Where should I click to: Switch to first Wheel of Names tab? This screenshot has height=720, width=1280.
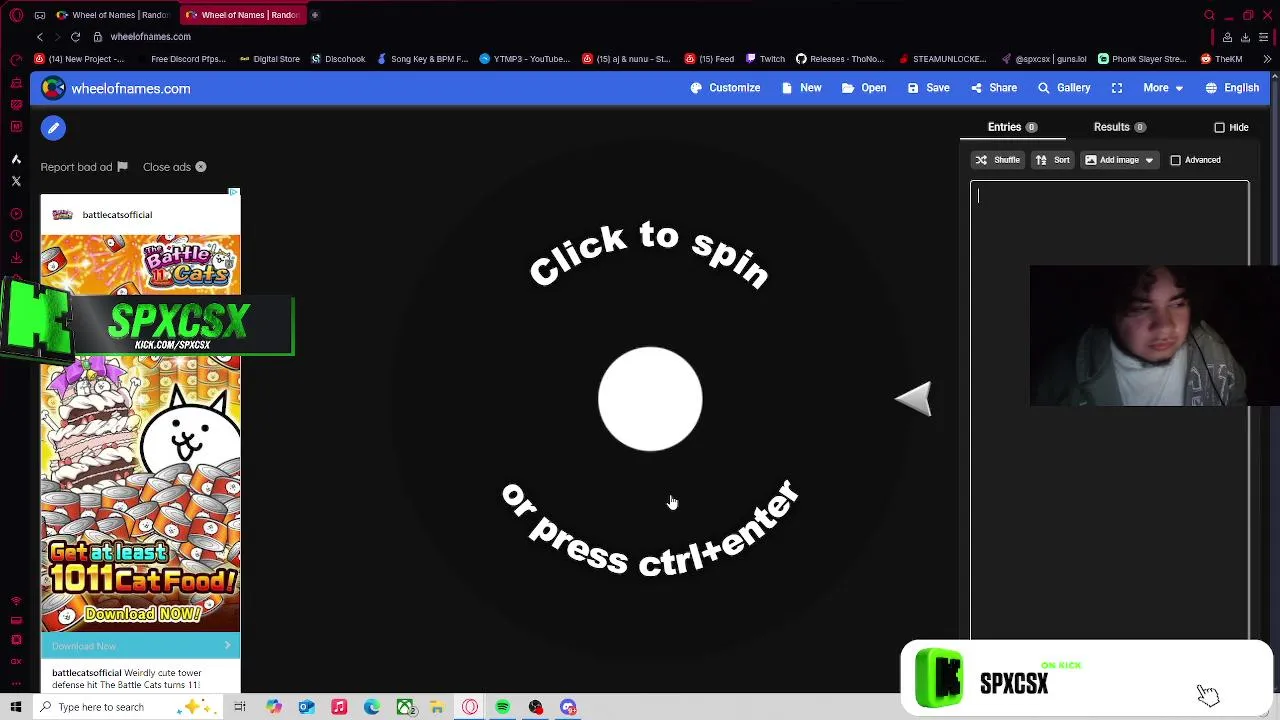[113, 15]
